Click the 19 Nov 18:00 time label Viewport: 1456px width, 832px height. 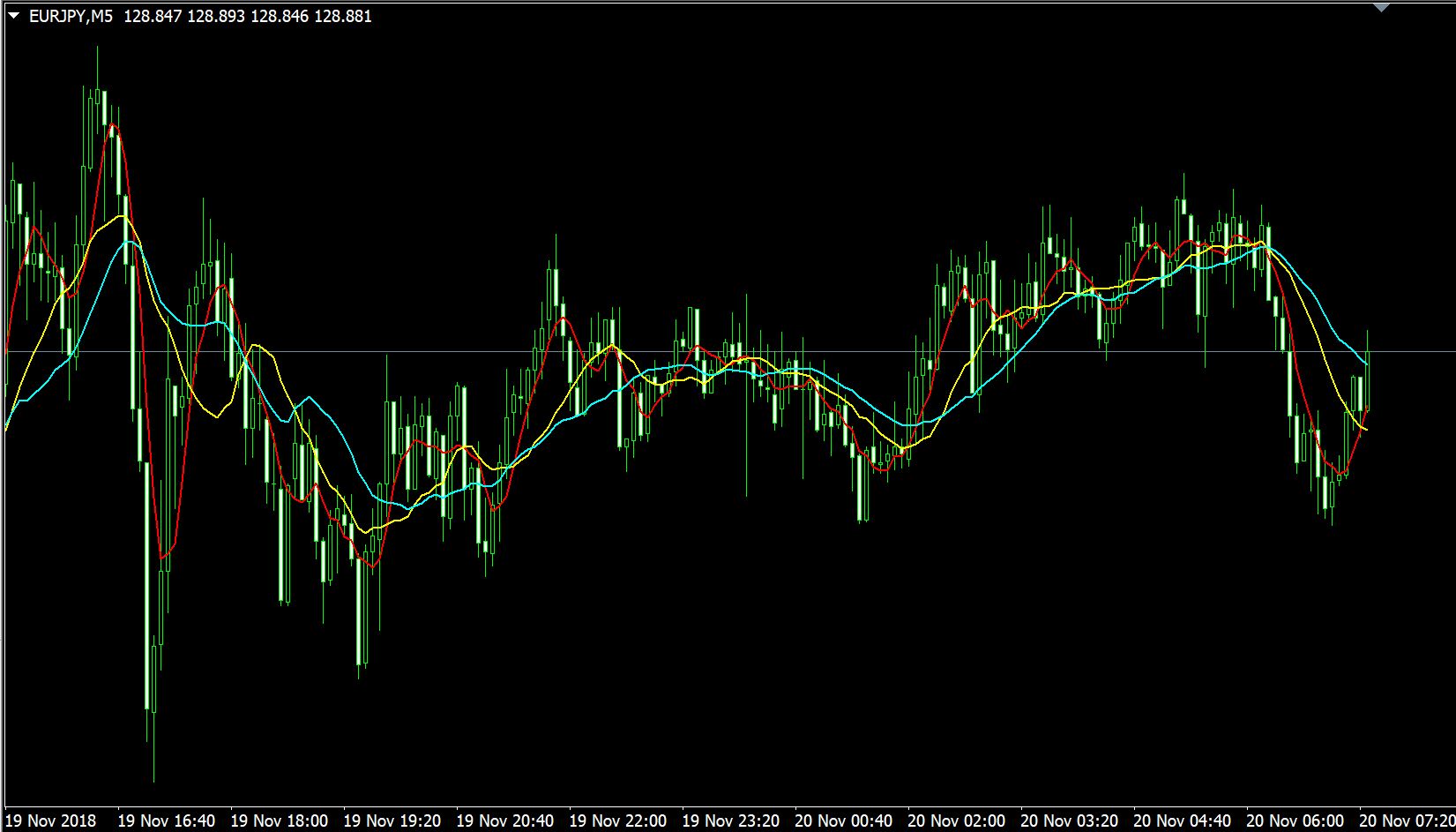click(280, 821)
